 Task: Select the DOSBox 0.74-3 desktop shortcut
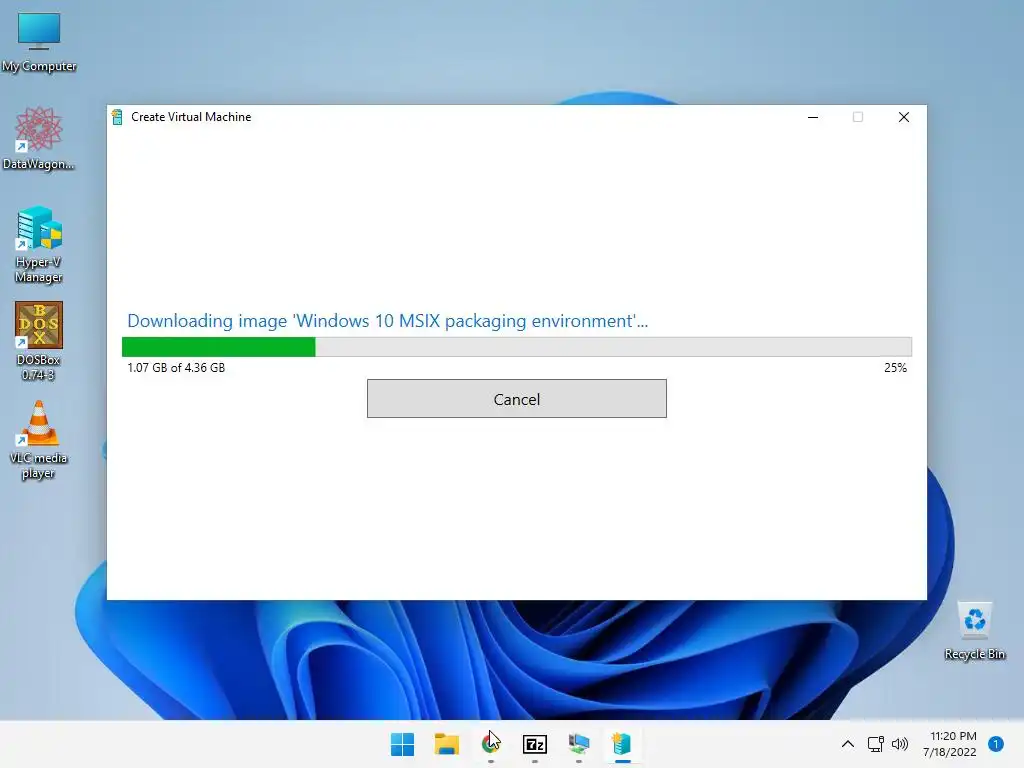tap(39, 341)
